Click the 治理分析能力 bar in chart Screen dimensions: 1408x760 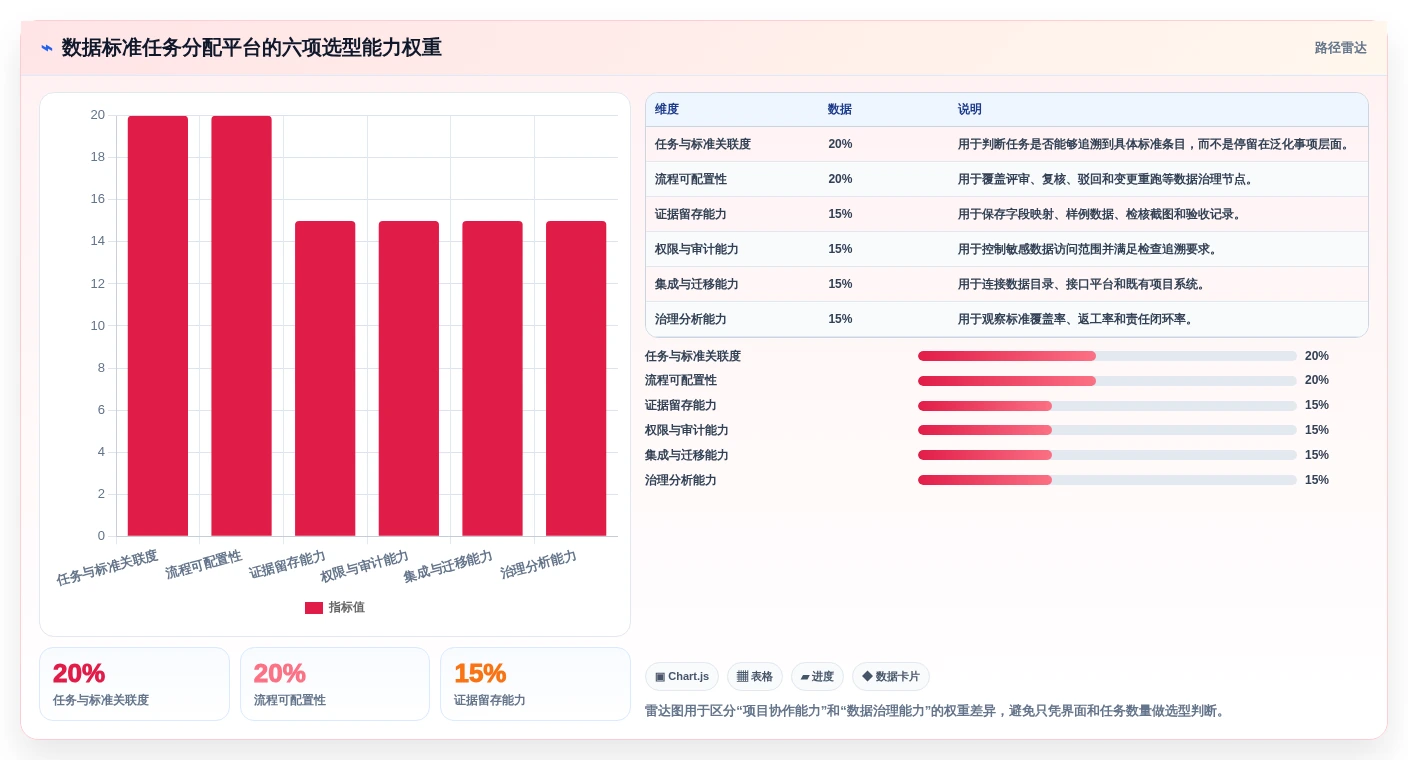pyautogui.click(x=576, y=379)
